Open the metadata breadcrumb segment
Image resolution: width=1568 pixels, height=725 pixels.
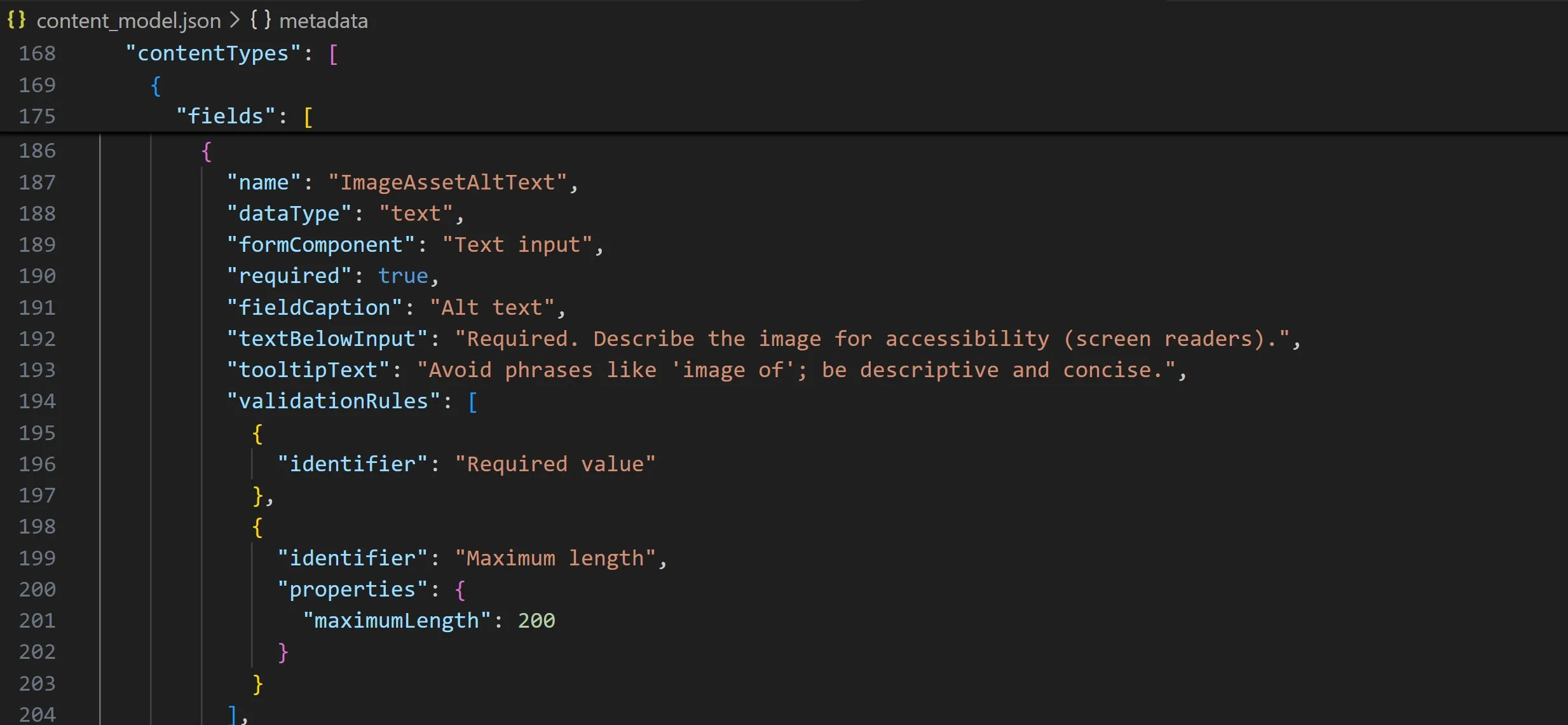323,21
